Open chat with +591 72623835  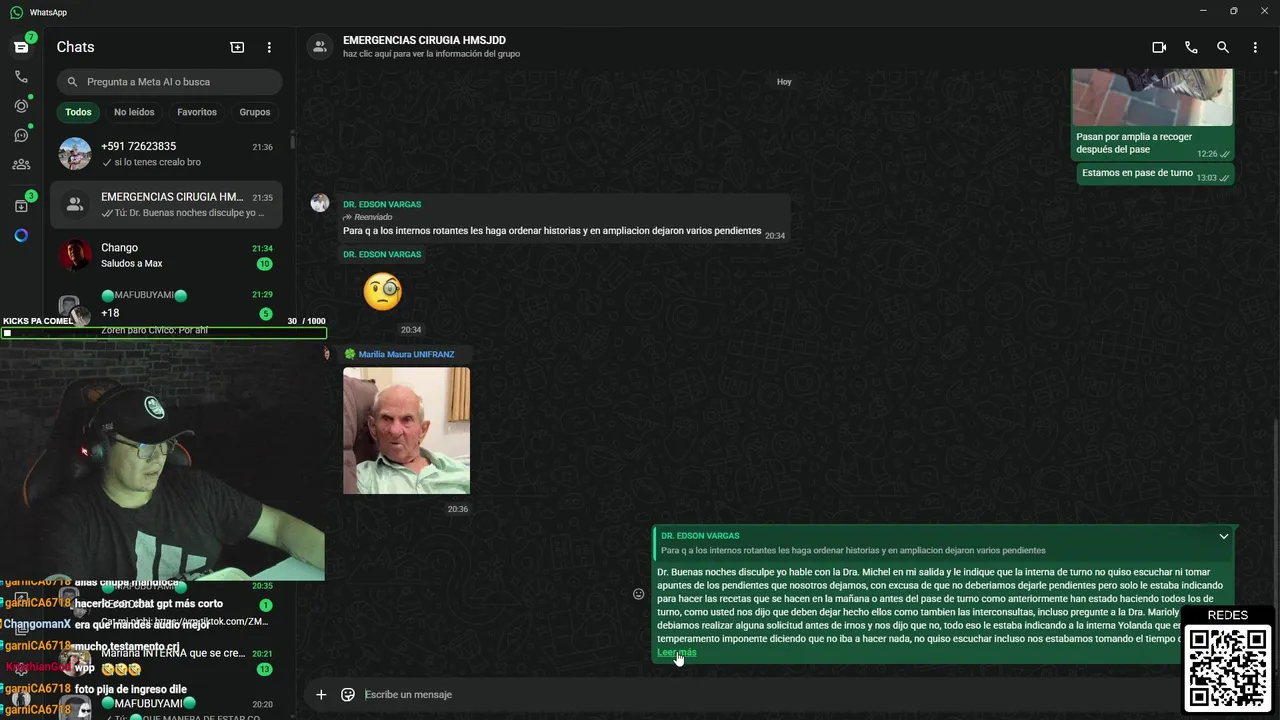pyautogui.click(x=166, y=154)
